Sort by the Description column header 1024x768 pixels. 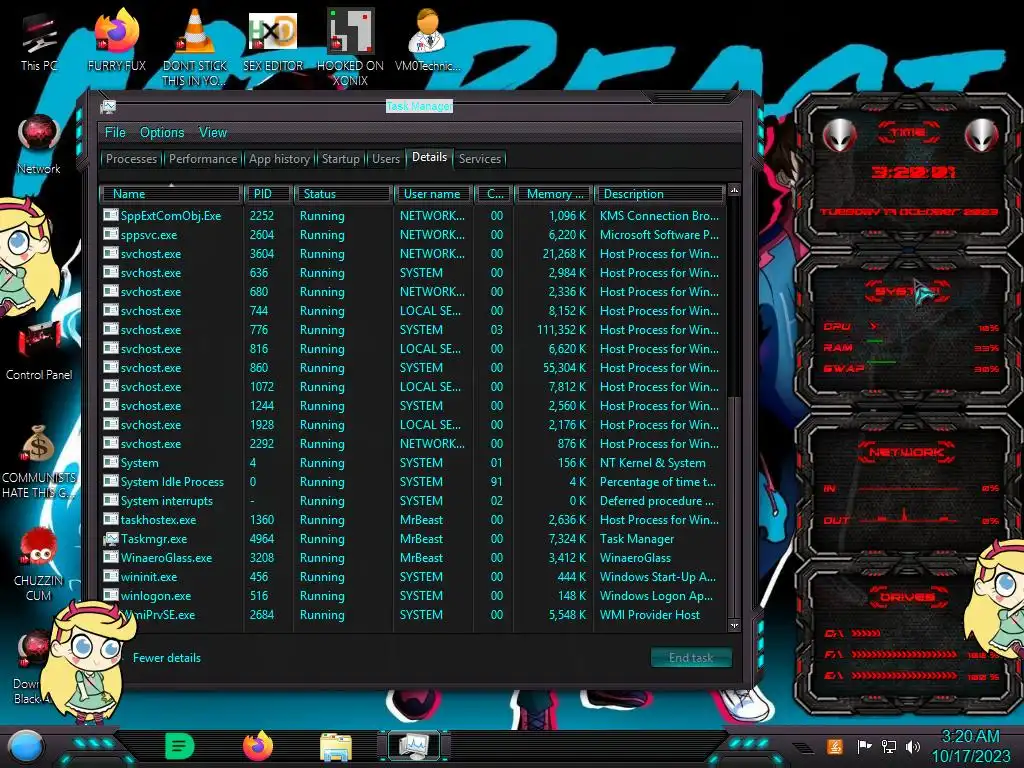(660, 194)
